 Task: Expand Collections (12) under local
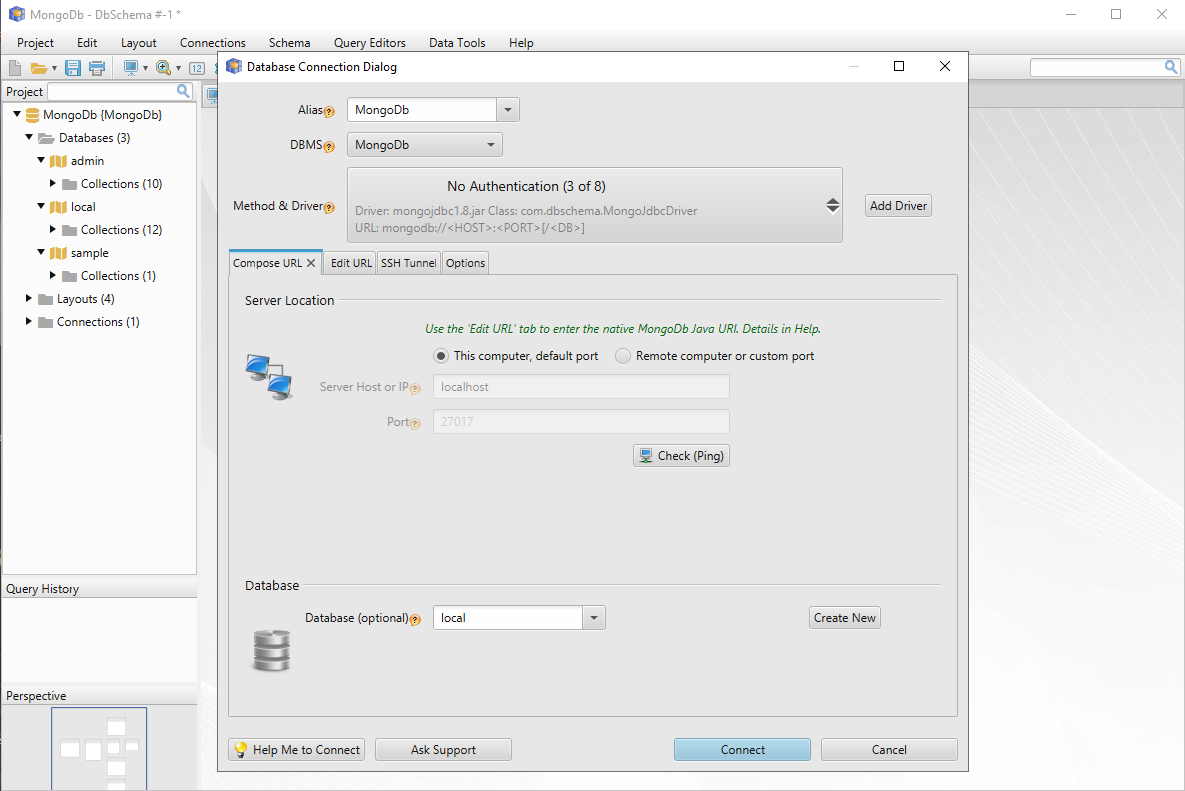click(53, 229)
